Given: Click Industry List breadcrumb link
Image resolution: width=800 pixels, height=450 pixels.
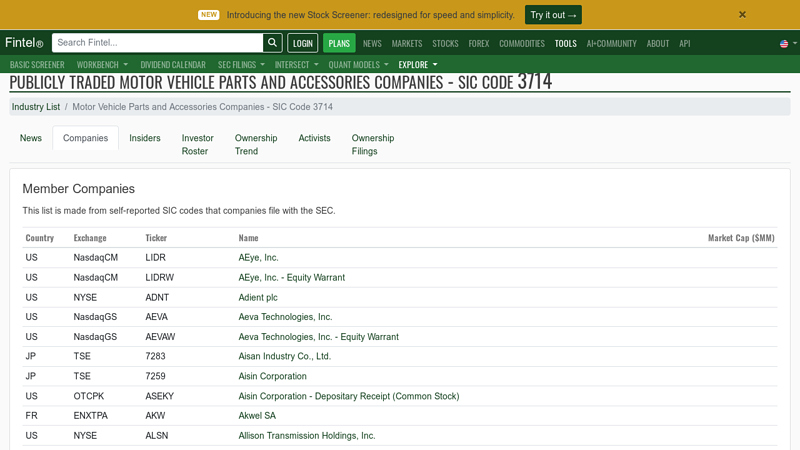Looking at the screenshot, I should coord(36,107).
